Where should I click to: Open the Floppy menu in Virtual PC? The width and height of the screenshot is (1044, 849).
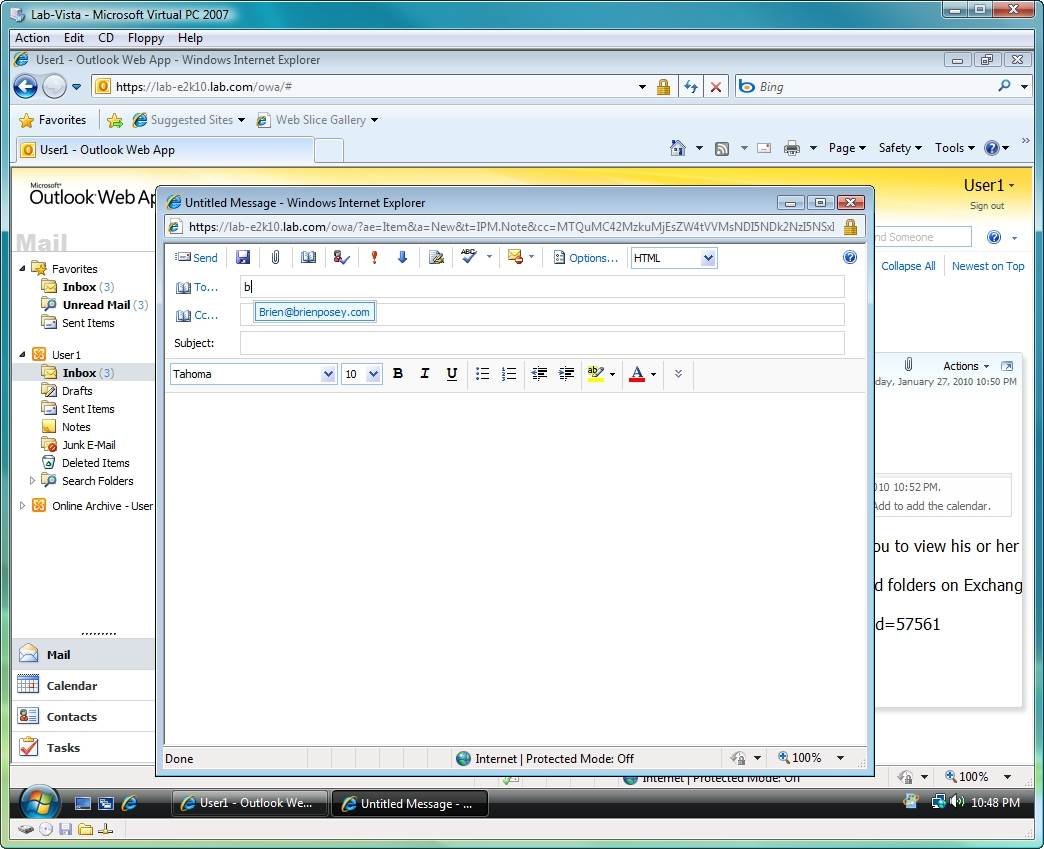[x=146, y=38]
